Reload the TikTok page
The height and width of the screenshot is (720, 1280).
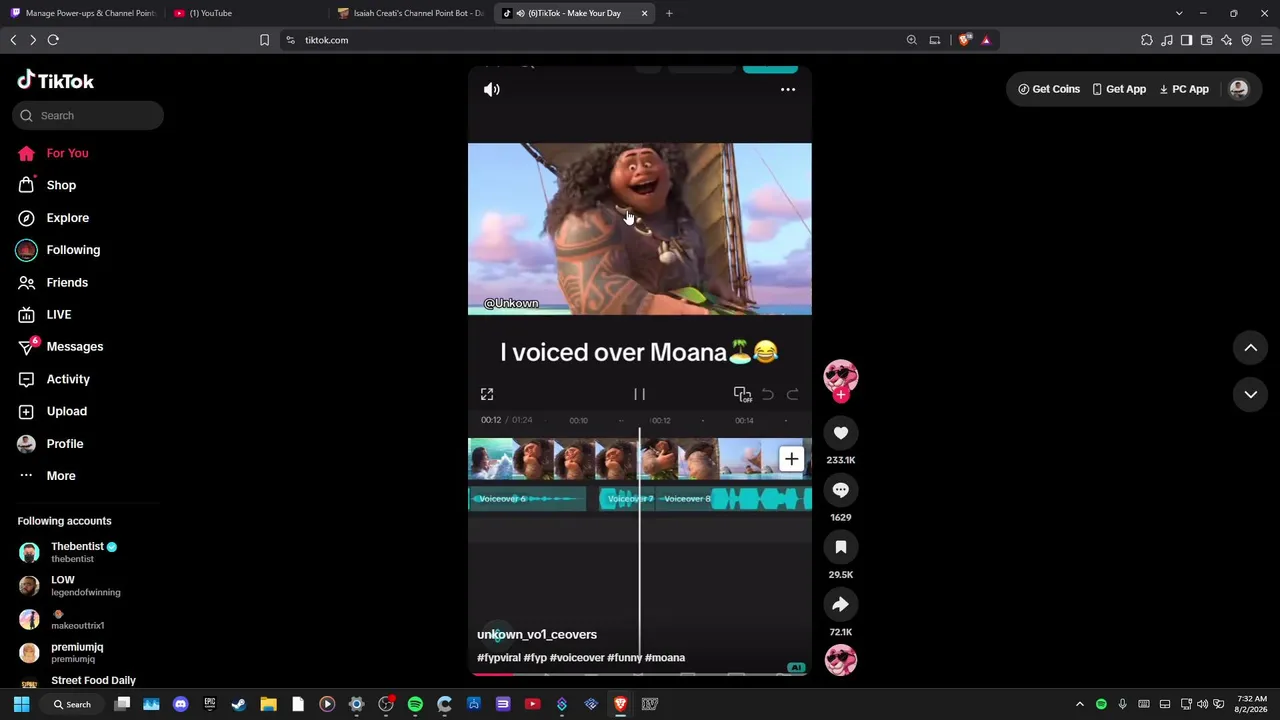tap(53, 40)
